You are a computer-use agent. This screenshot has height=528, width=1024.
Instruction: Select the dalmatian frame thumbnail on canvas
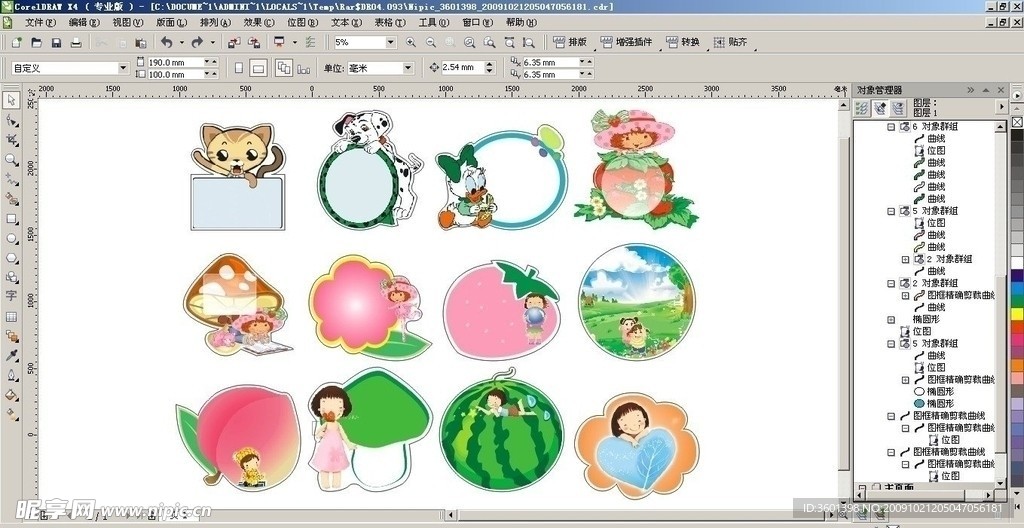click(x=370, y=169)
